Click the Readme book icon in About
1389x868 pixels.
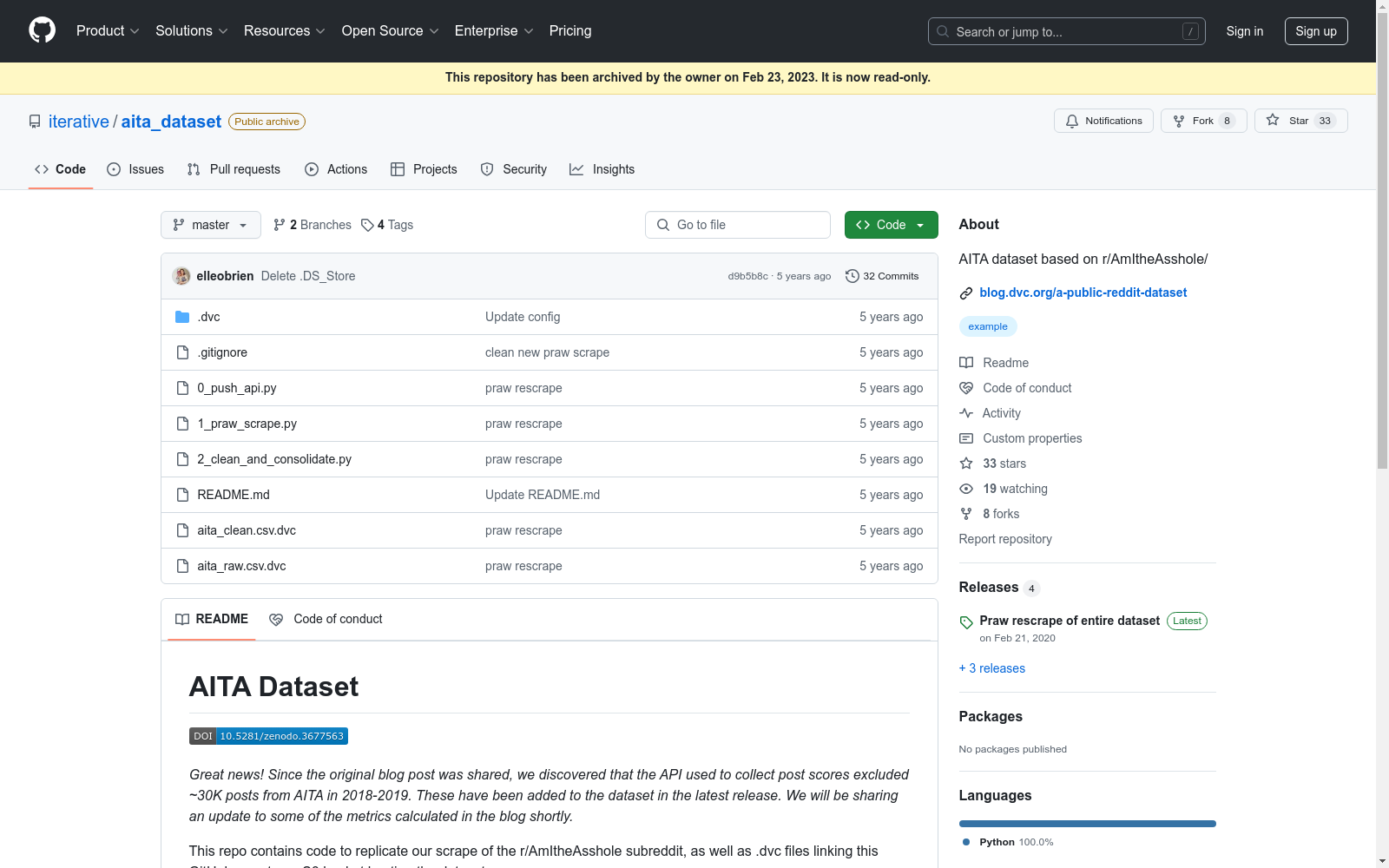pos(966,363)
